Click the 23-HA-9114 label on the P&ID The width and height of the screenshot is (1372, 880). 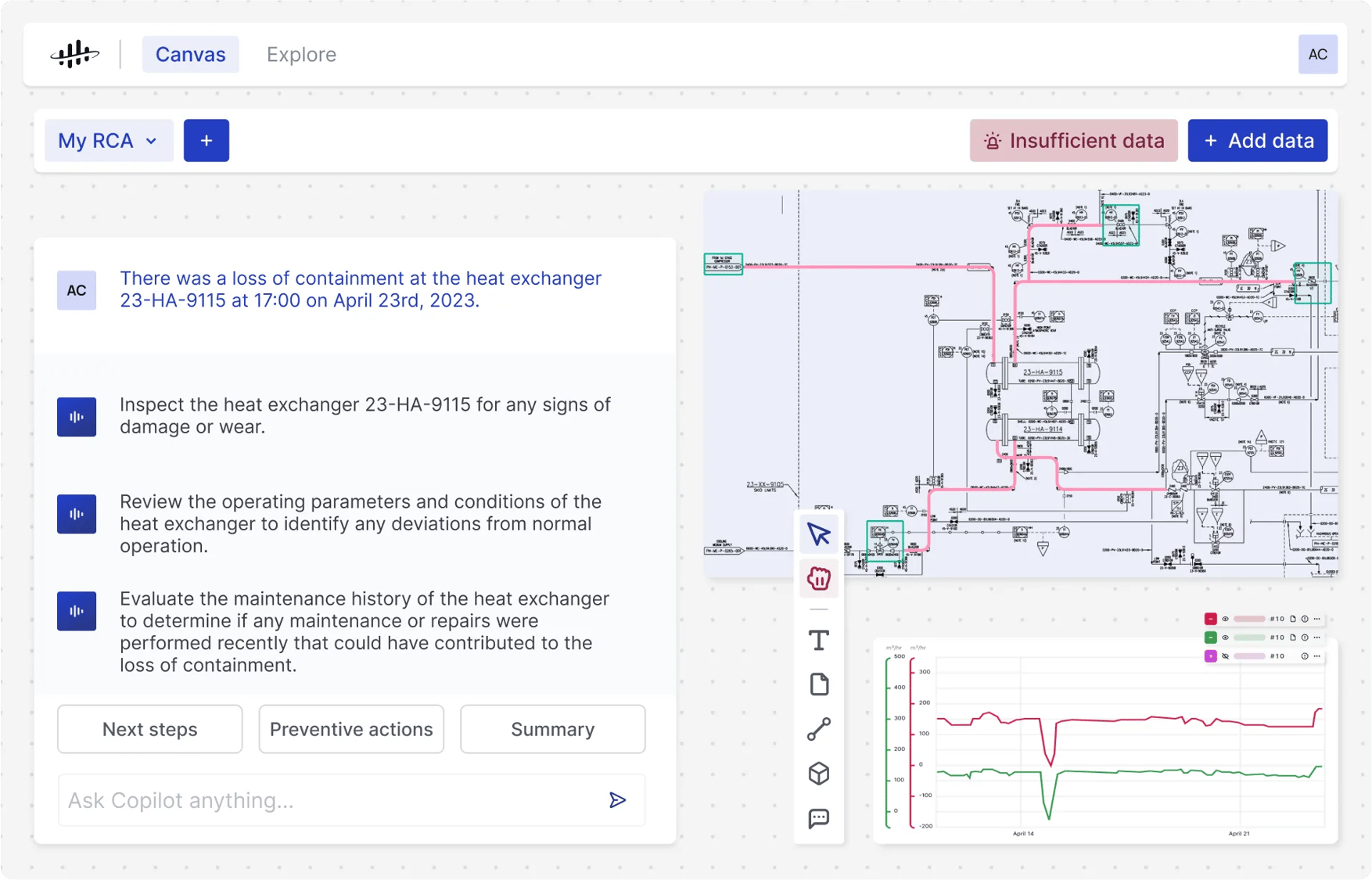[x=1043, y=429]
